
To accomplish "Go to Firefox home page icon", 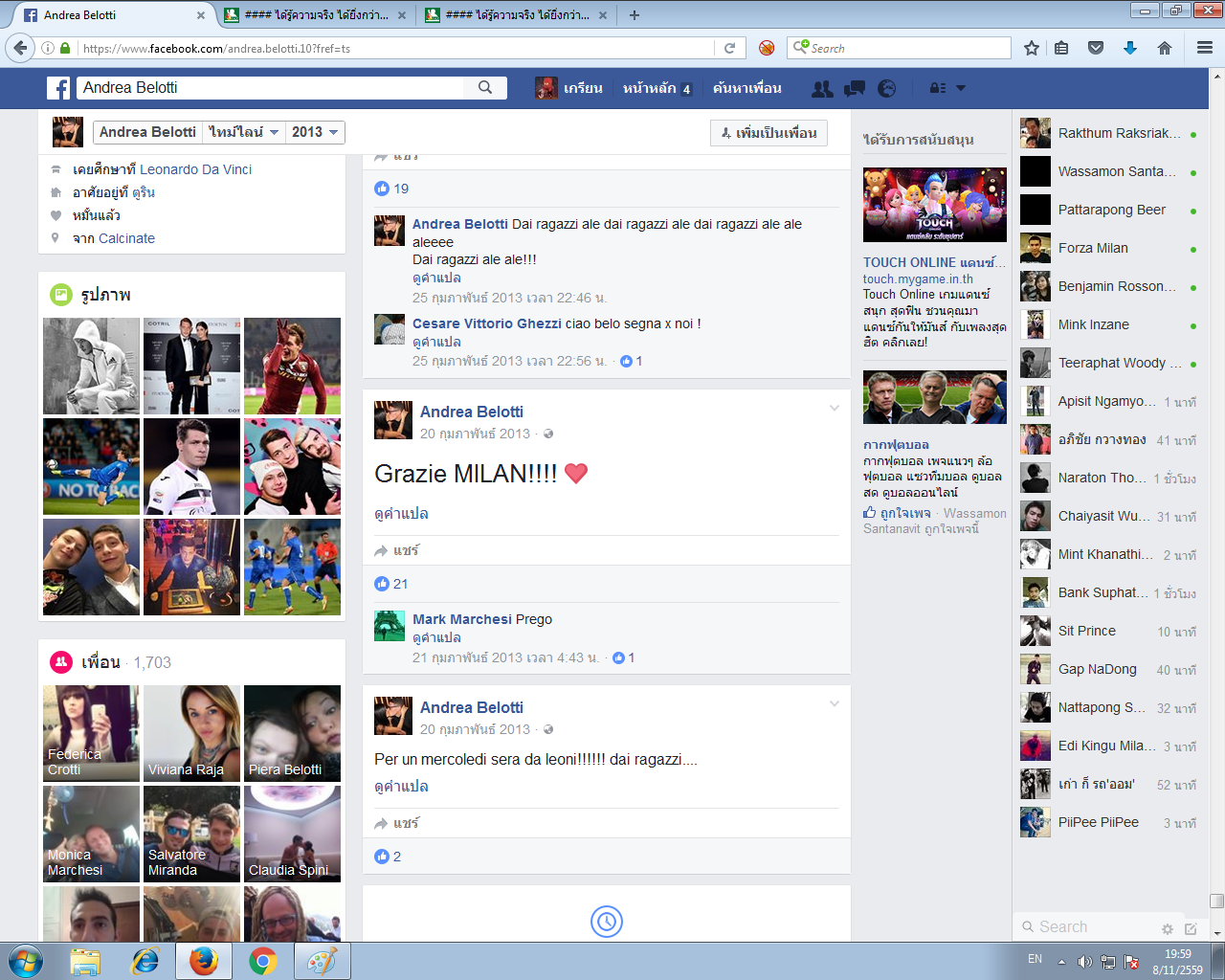I will [x=1165, y=48].
